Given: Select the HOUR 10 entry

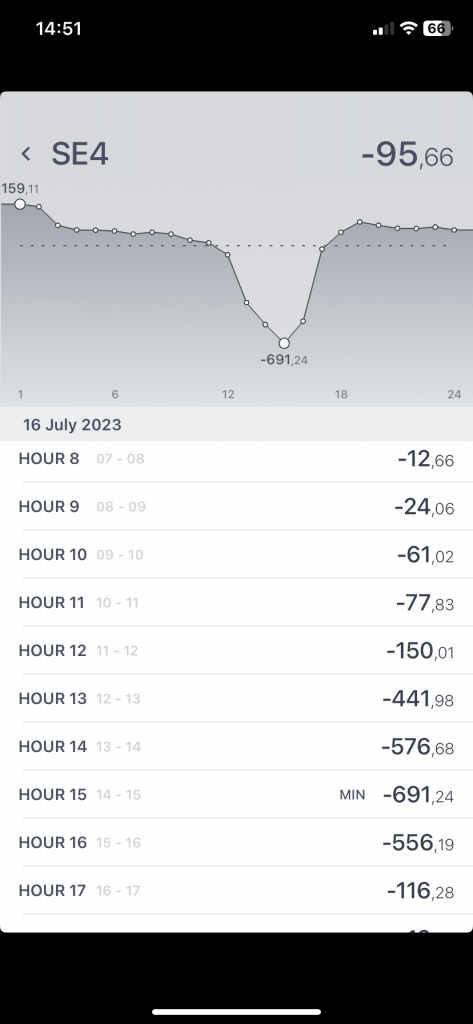Looking at the screenshot, I should point(236,554).
